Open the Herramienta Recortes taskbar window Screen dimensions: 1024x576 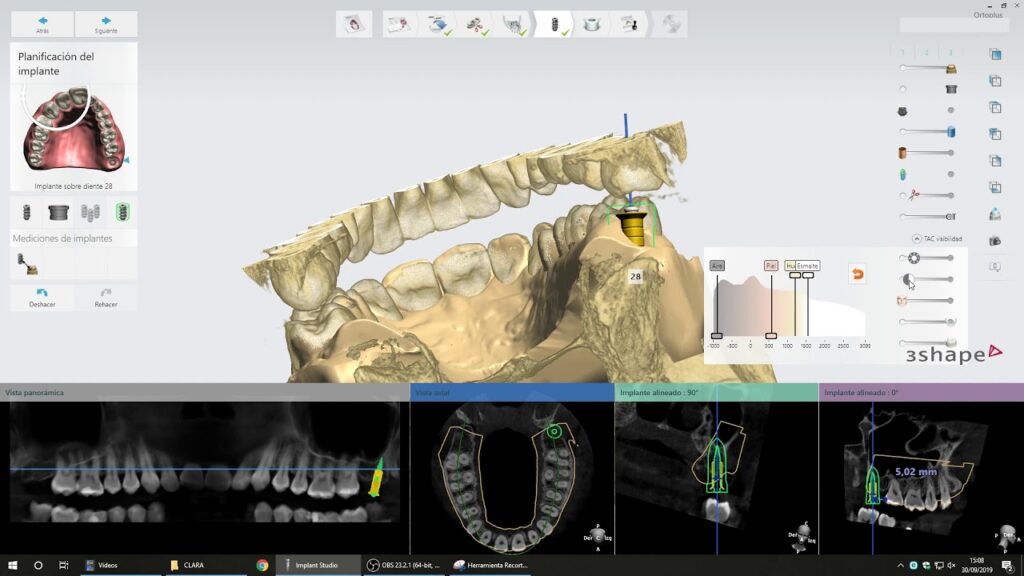tap(490, 566)
